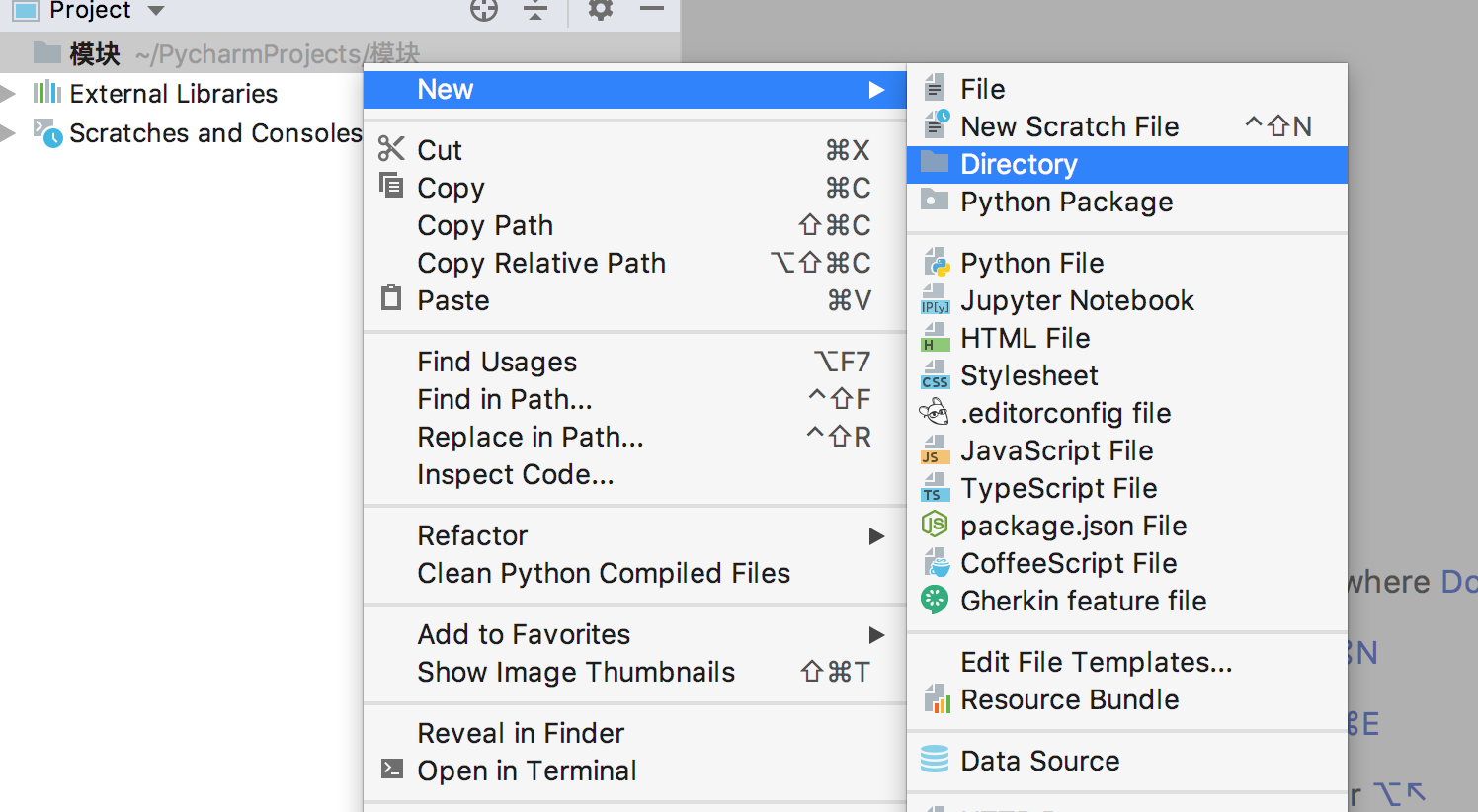Open the Project view dropdown arrow

pyautogui.click(x=156, y=11)
